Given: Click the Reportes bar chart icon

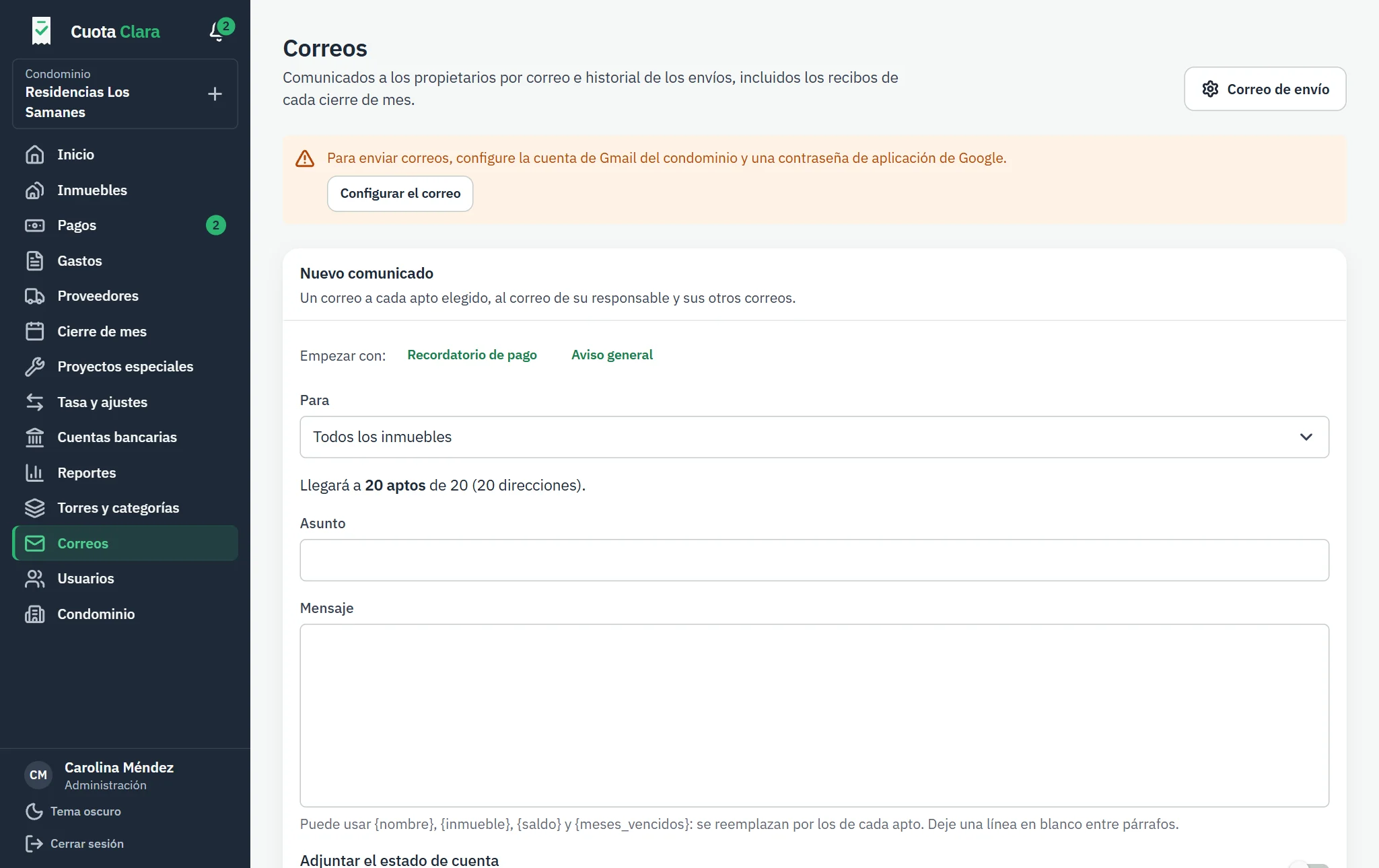Looking at the screenshot, I should tap(35, 473).
